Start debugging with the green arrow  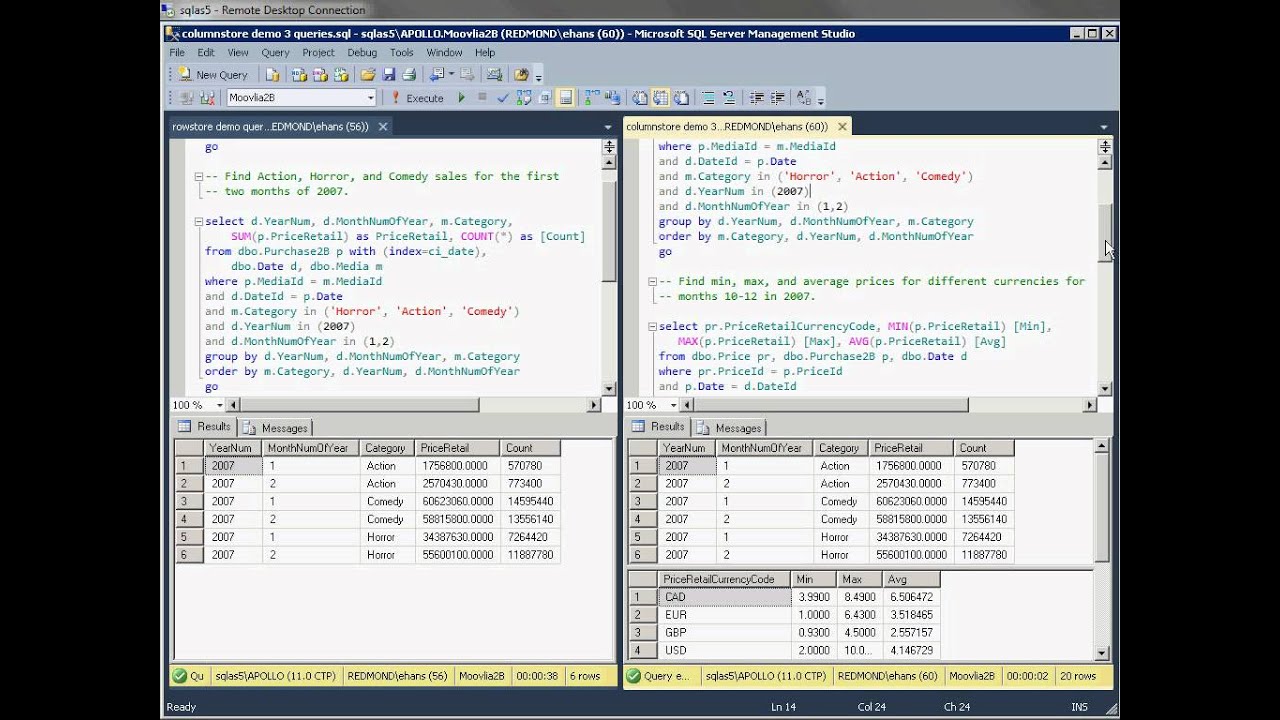coord(461,98)
